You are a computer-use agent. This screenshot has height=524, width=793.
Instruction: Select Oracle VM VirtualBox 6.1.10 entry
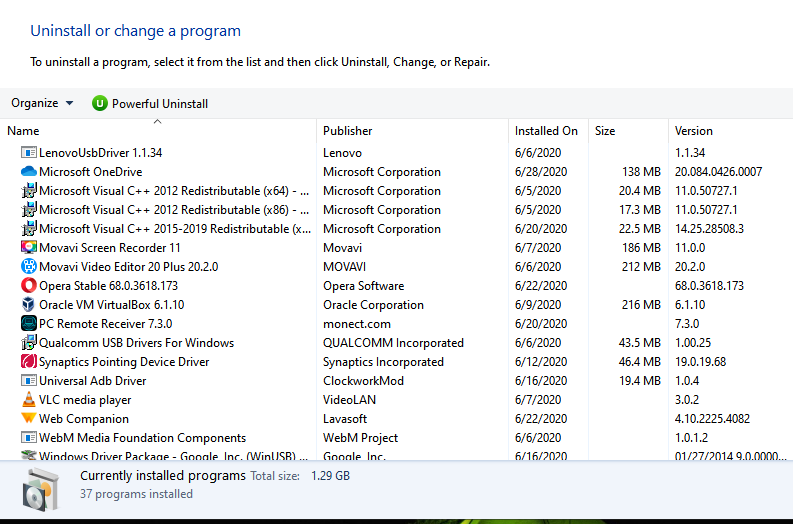click(x=112, y=305)
